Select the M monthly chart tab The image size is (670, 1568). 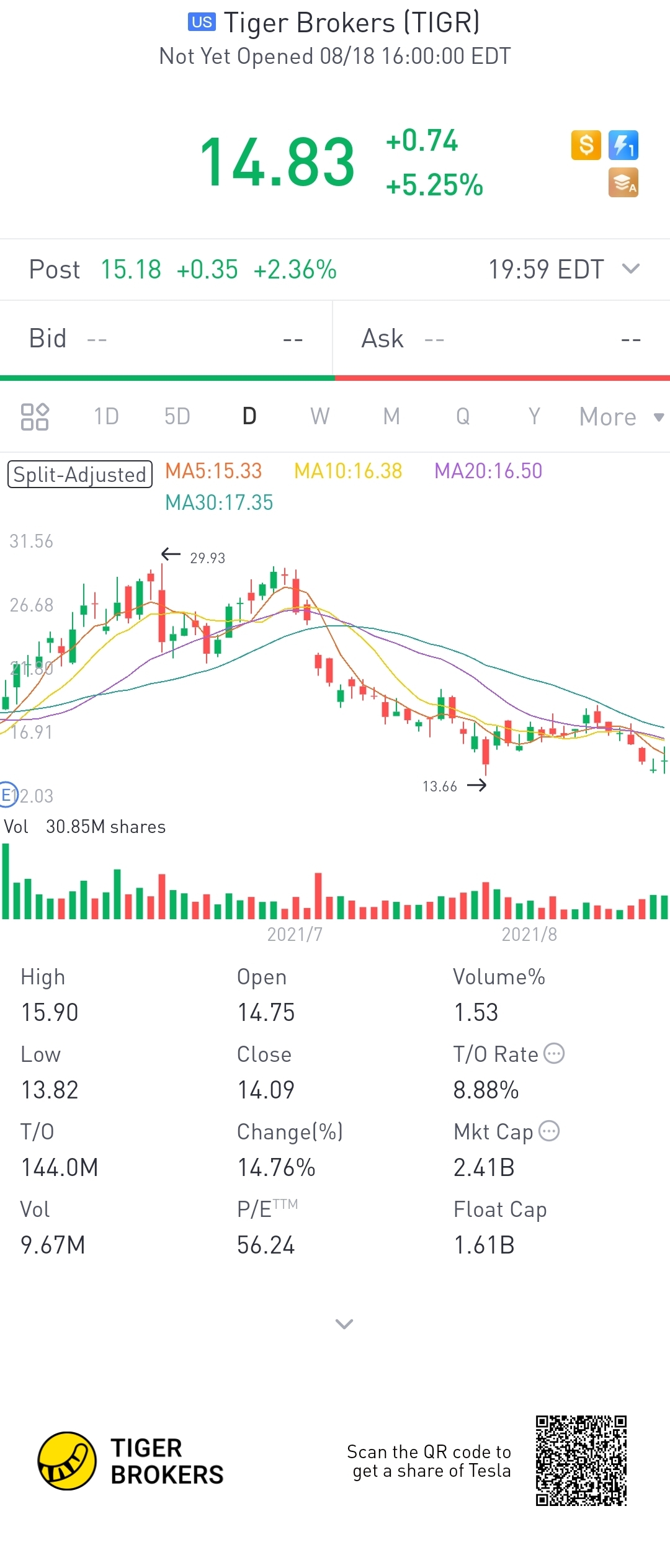coord(391,416)
